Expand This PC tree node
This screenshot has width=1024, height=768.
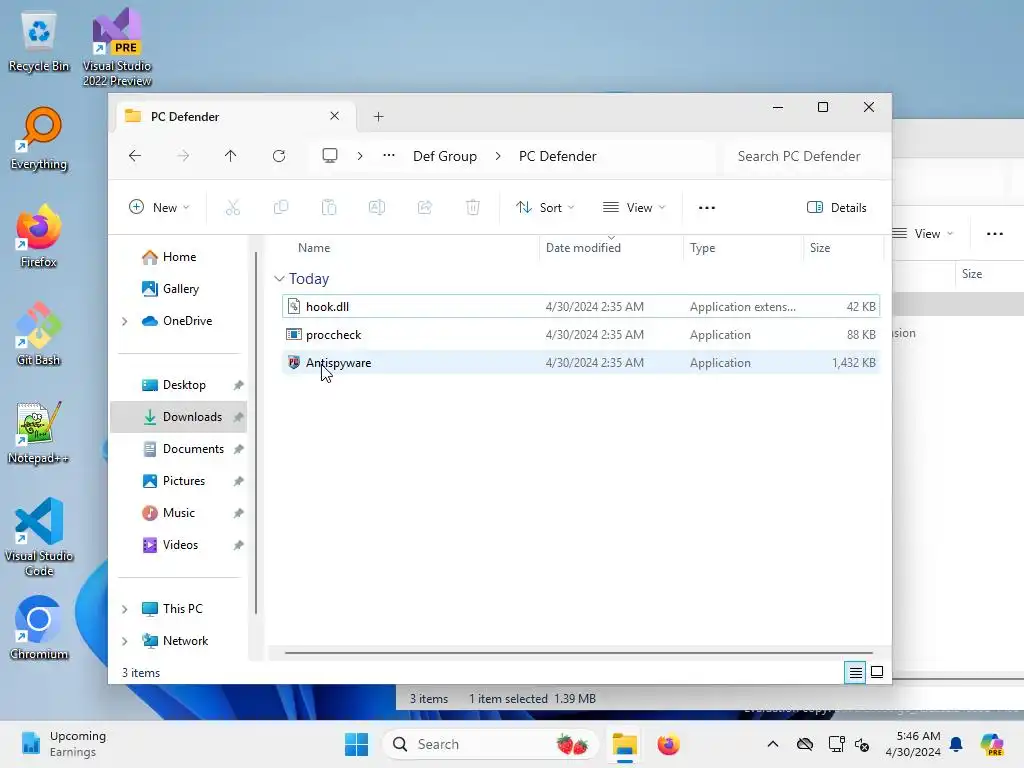125,609
